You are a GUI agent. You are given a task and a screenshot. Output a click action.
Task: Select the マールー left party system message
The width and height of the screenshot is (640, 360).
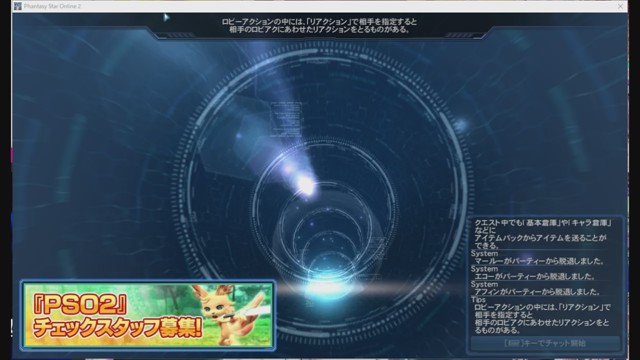click(539, 261)
